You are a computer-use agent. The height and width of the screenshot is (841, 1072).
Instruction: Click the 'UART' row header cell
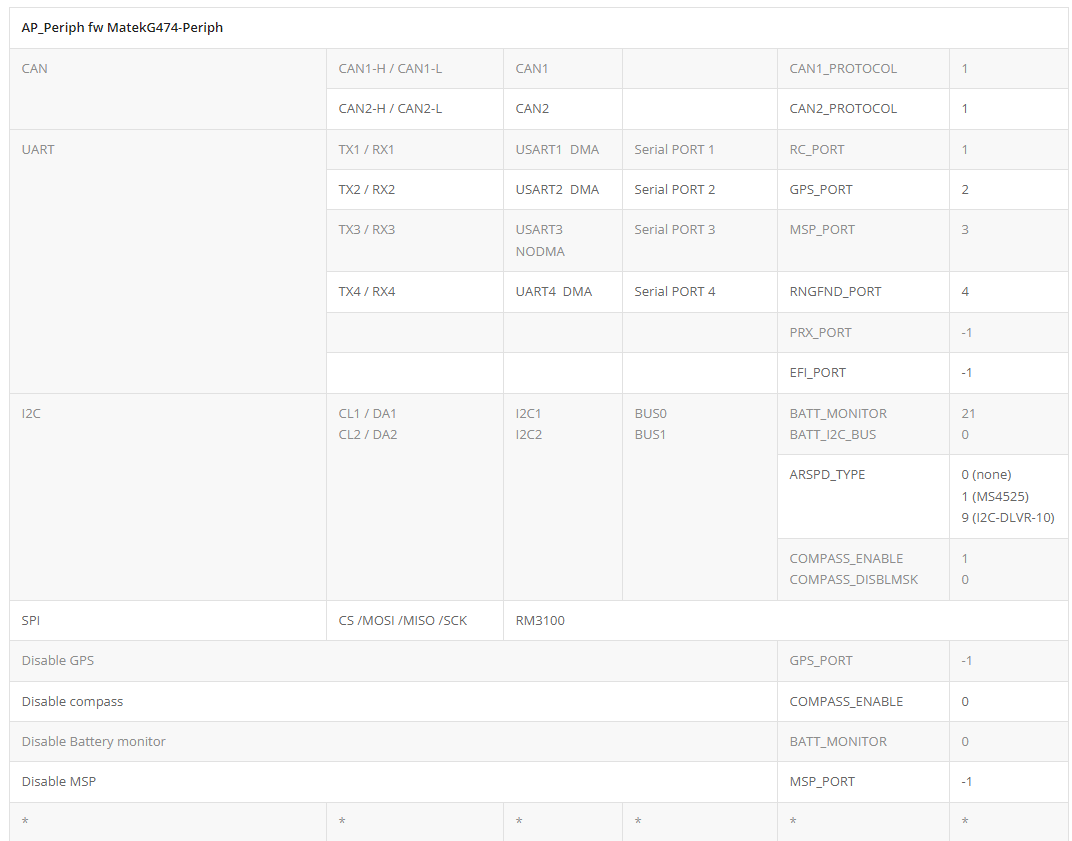(168, 261)
